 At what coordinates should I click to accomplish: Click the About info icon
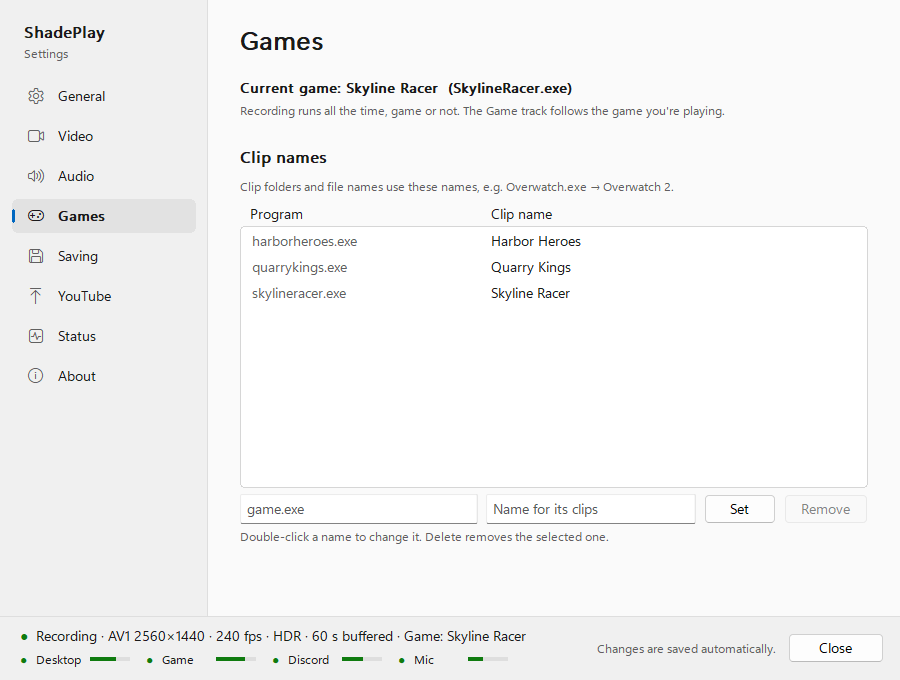click(x=36, y=376)
